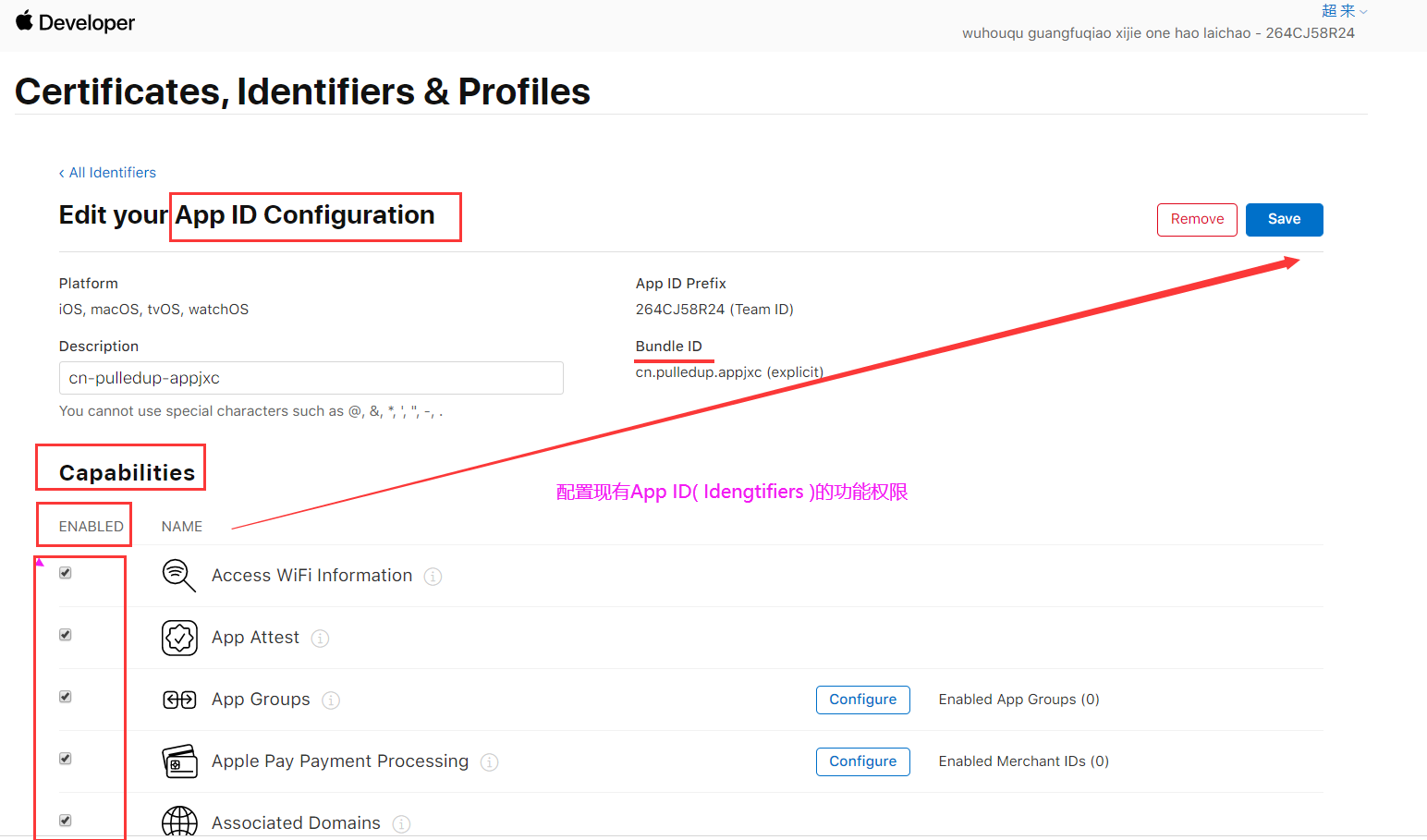
Task: Open info icon beside App Groups
Action: [331, 700]
